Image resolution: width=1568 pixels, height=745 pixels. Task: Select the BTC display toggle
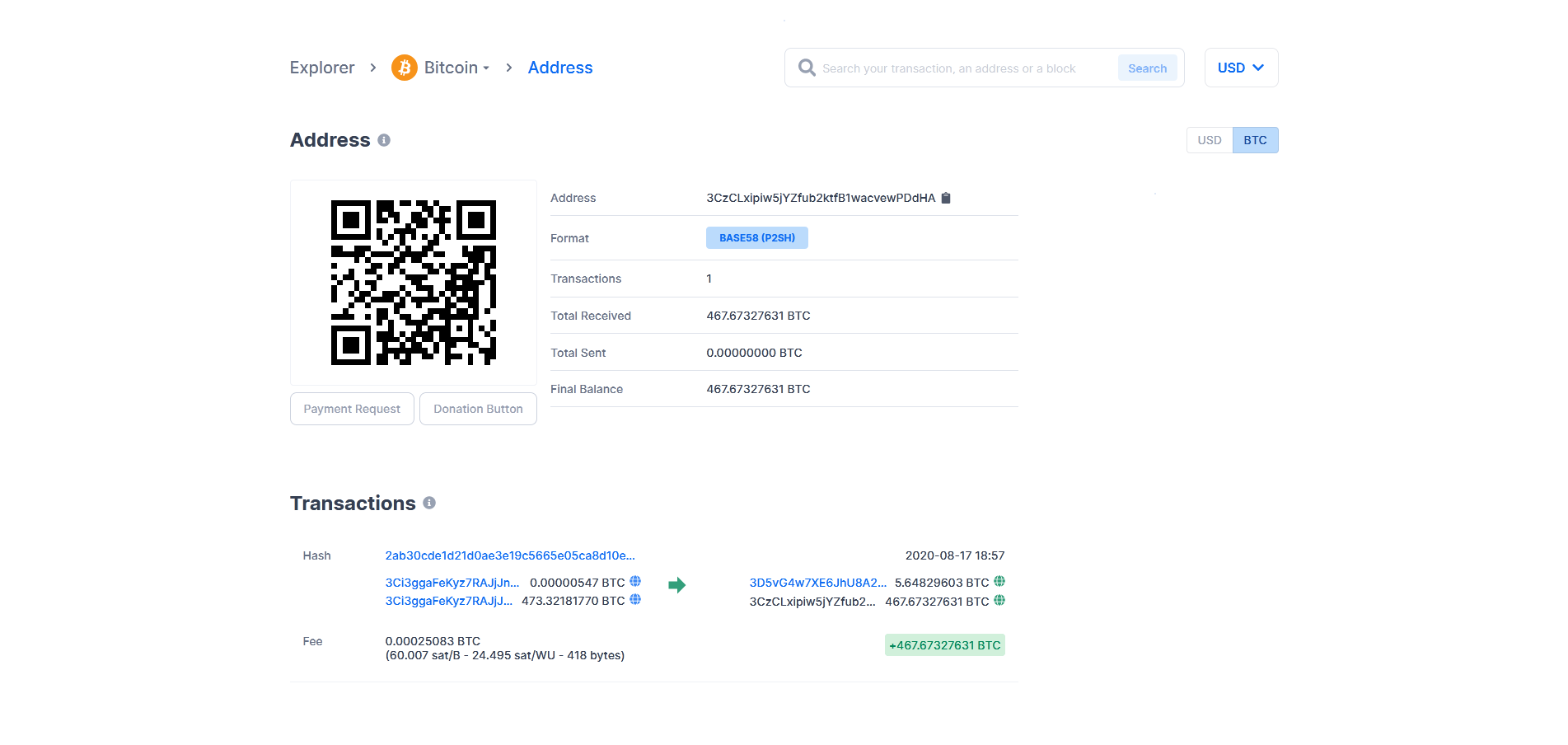click(1255, 140)
